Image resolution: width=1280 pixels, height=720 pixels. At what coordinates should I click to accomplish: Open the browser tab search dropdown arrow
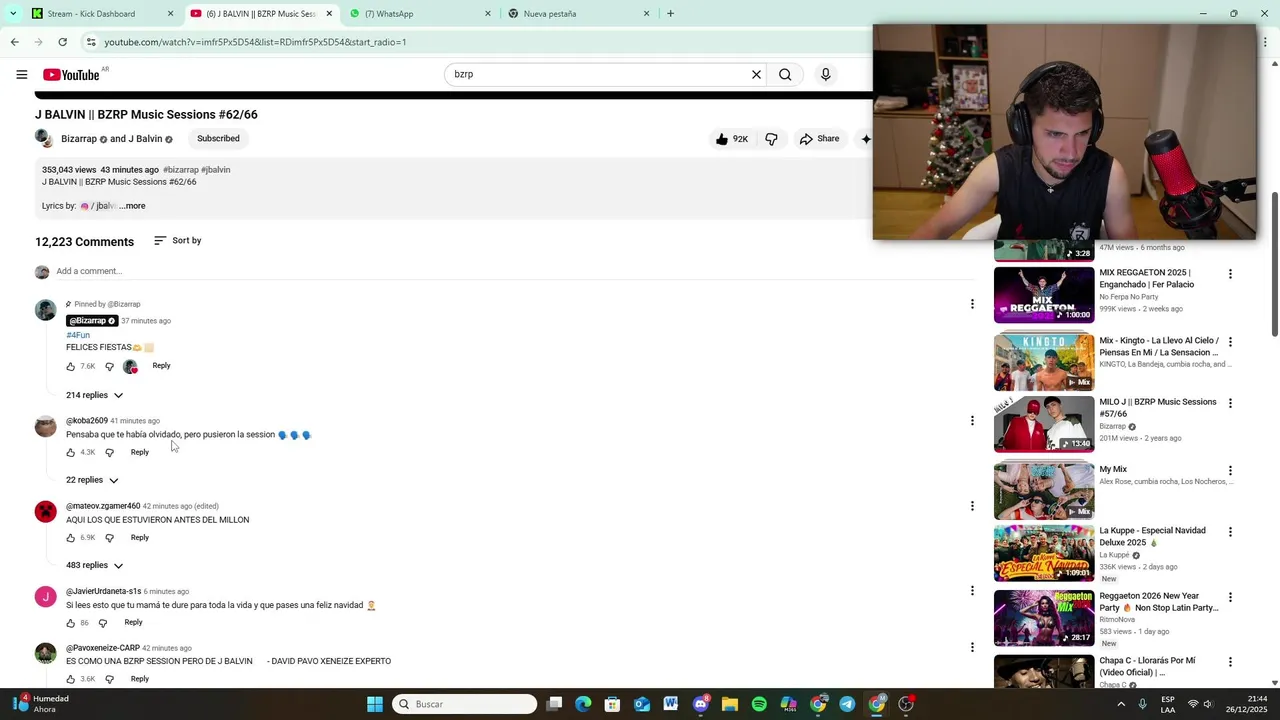pyautogui.click(x=12, y=14)
